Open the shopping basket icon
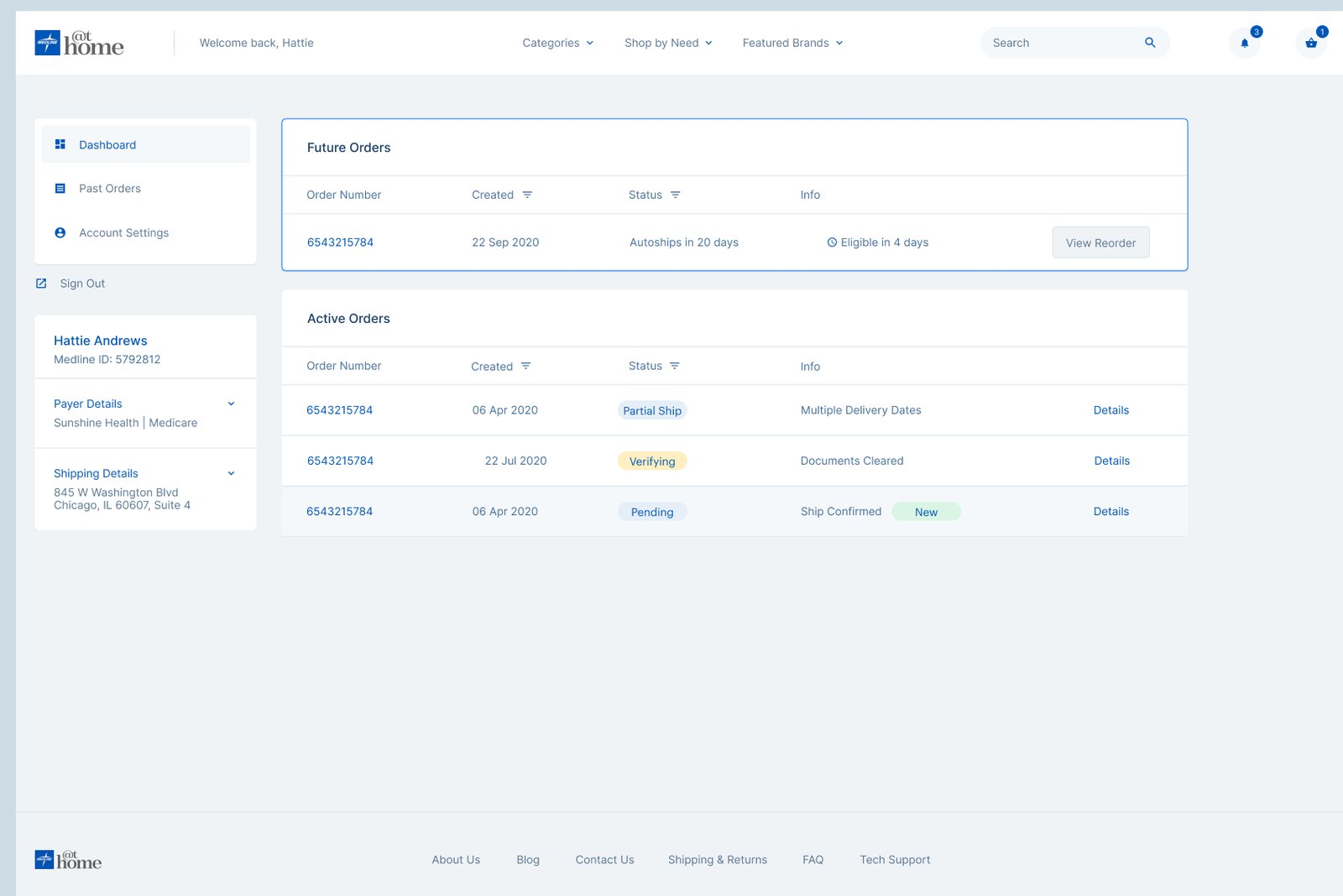The width and height of the screenshot is (1343, 896). 1311,43
